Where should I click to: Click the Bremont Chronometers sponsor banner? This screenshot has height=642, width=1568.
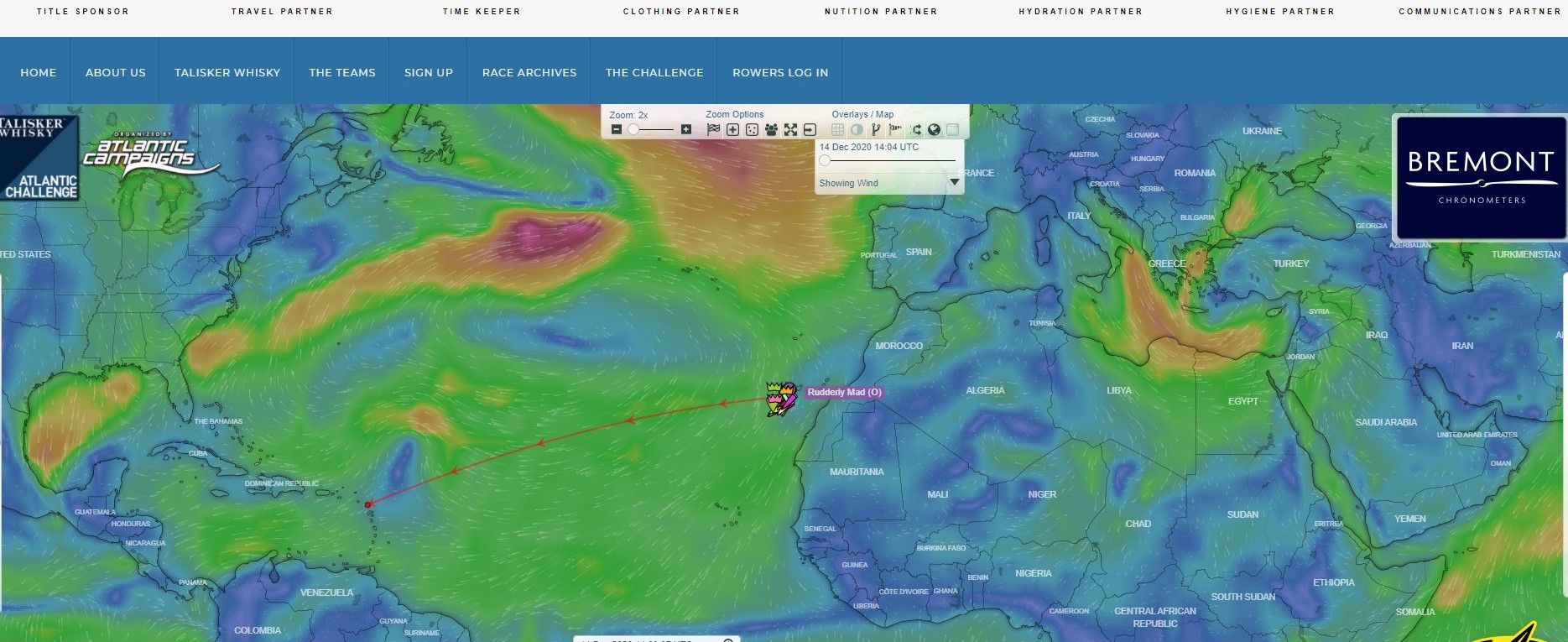(x=1481, y=178)
